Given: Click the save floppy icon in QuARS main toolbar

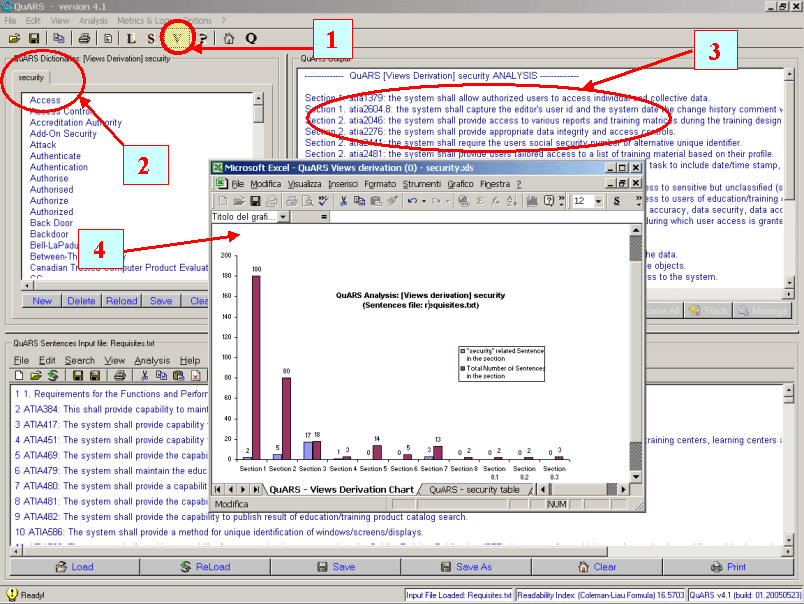Looking at the screenshot, I should [x=34, y=38].
